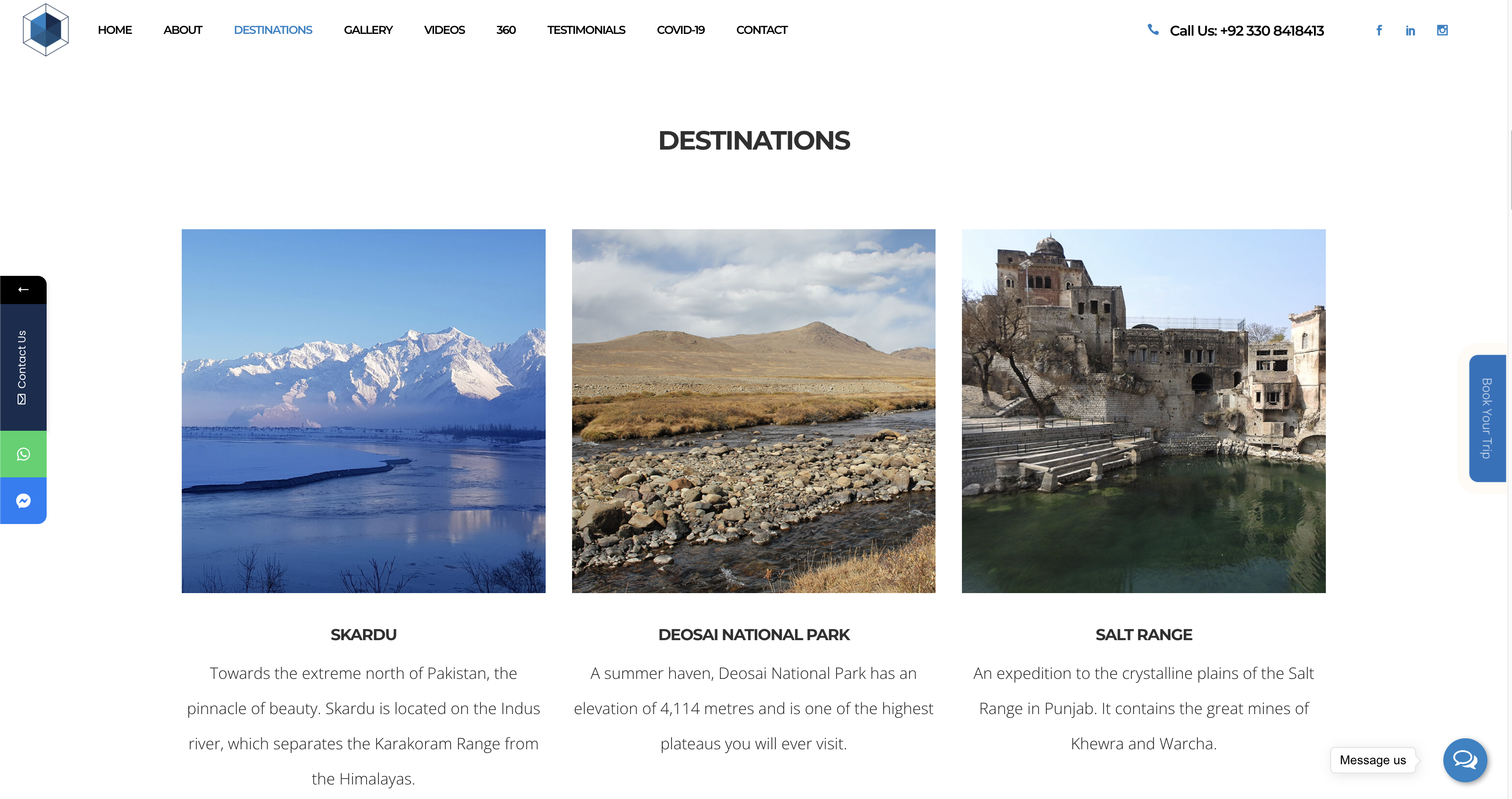Screen dimensions: 1512x799
Task: Open the Book Your Trip side tab
Action: click(x=1487, y=418)
